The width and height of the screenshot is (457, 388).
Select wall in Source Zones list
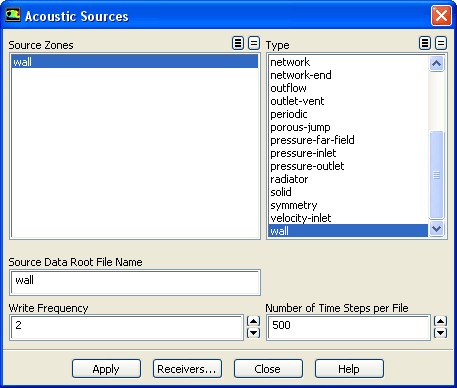pos(135,62)
